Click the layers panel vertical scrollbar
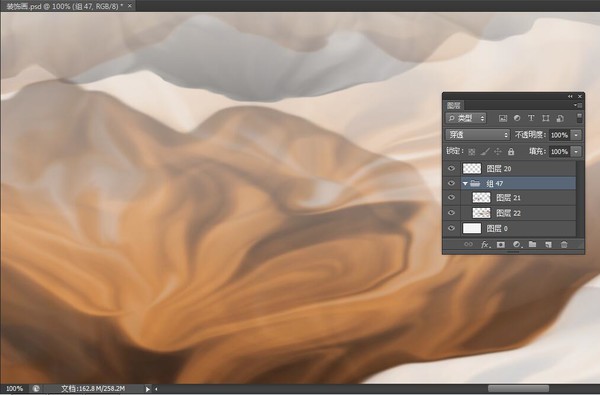The width and height of the screenshot is (600, 395). click(580, 198)
